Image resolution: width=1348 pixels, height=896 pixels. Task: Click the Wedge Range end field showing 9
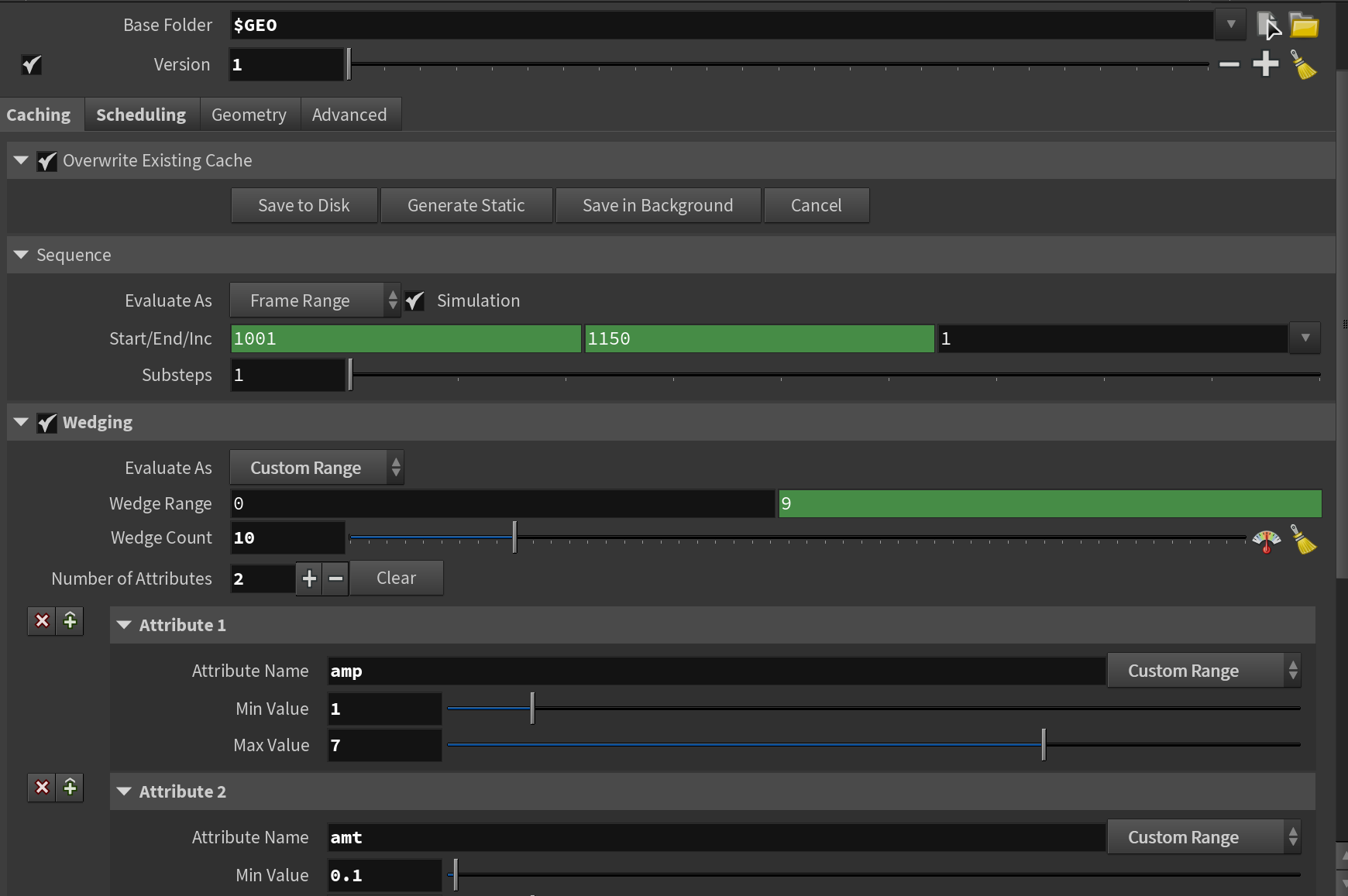point(1050,503)
